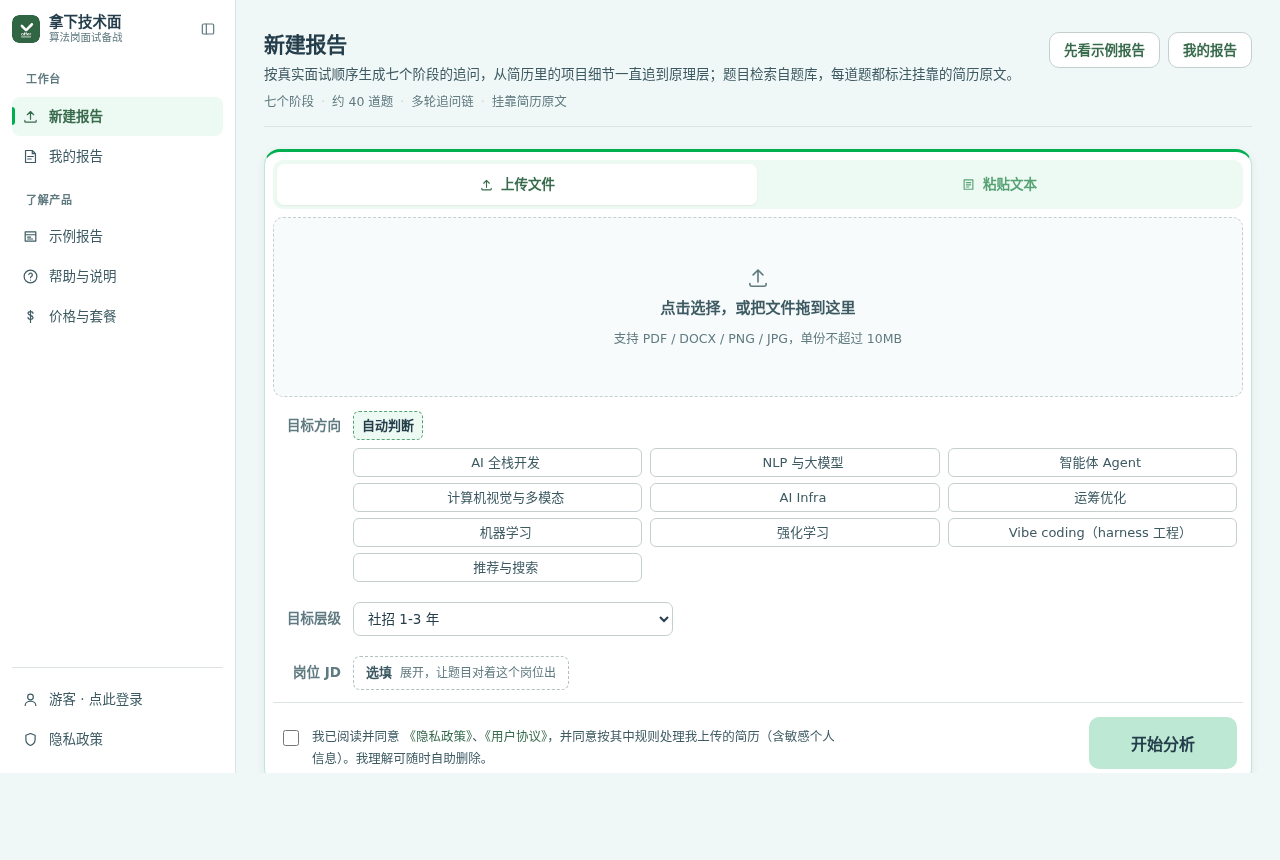This screenshot has height=860, width=1280.
Task: Switch to the 粘贴文本 tab
Action: coord(999,184)
